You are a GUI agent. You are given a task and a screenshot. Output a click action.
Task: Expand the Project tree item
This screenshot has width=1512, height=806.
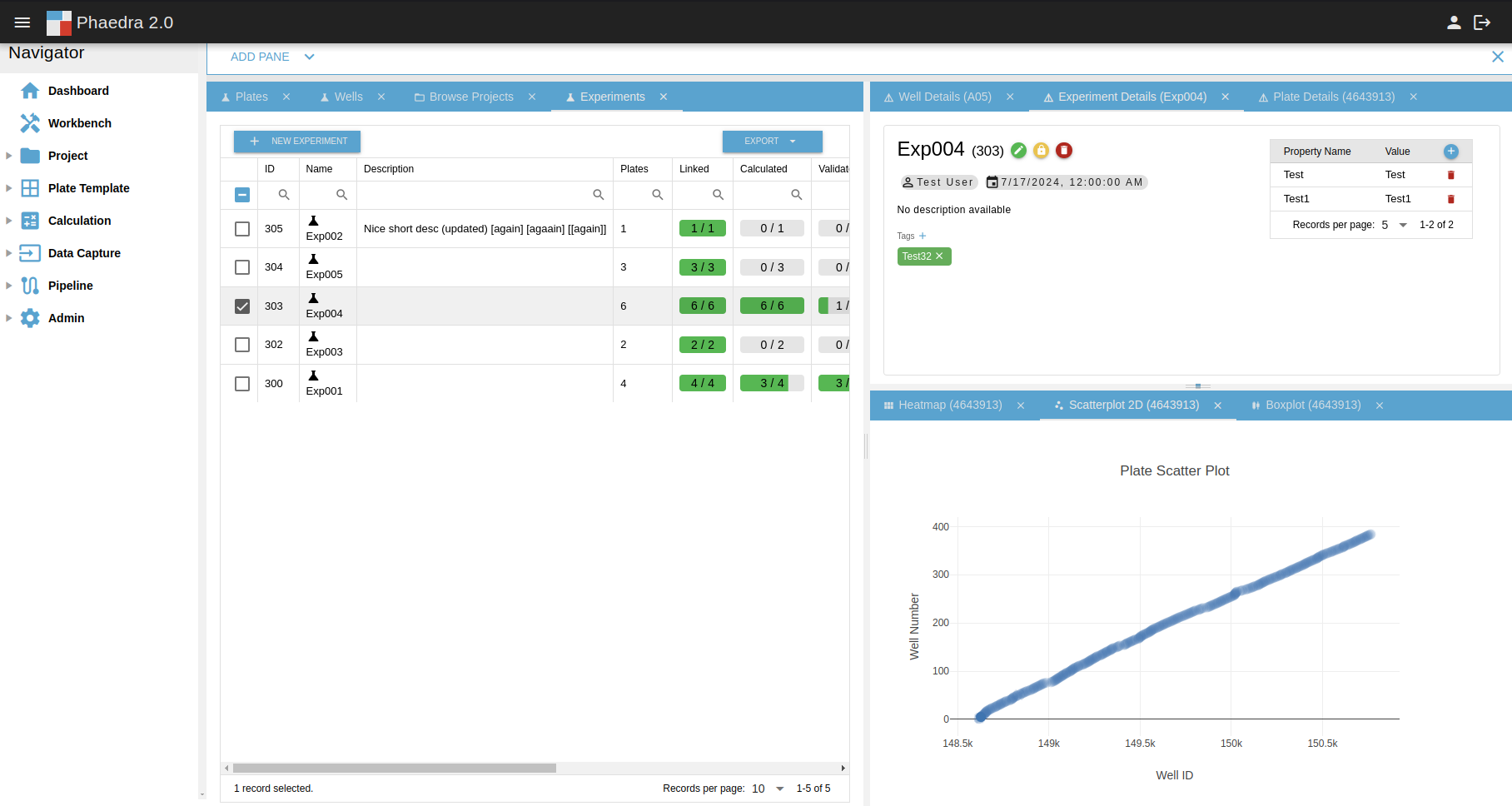tap(9, 156)
